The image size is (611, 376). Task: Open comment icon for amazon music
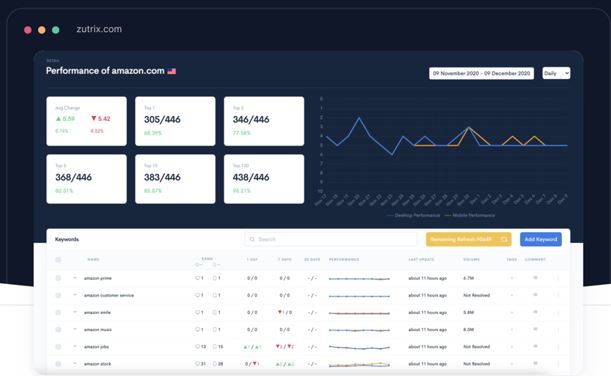pos(535,329)
